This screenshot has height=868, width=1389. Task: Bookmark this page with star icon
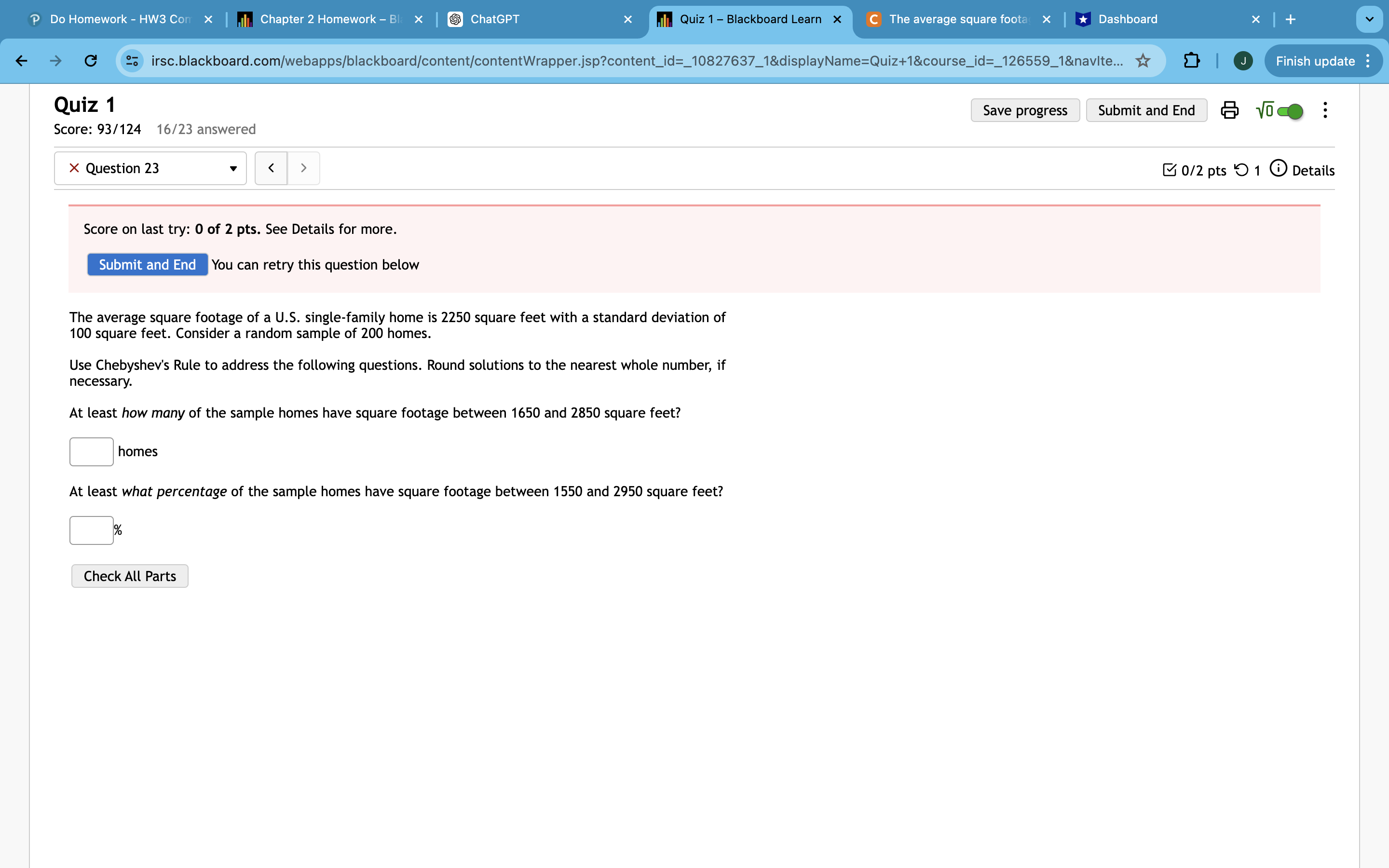[1143, 61]
